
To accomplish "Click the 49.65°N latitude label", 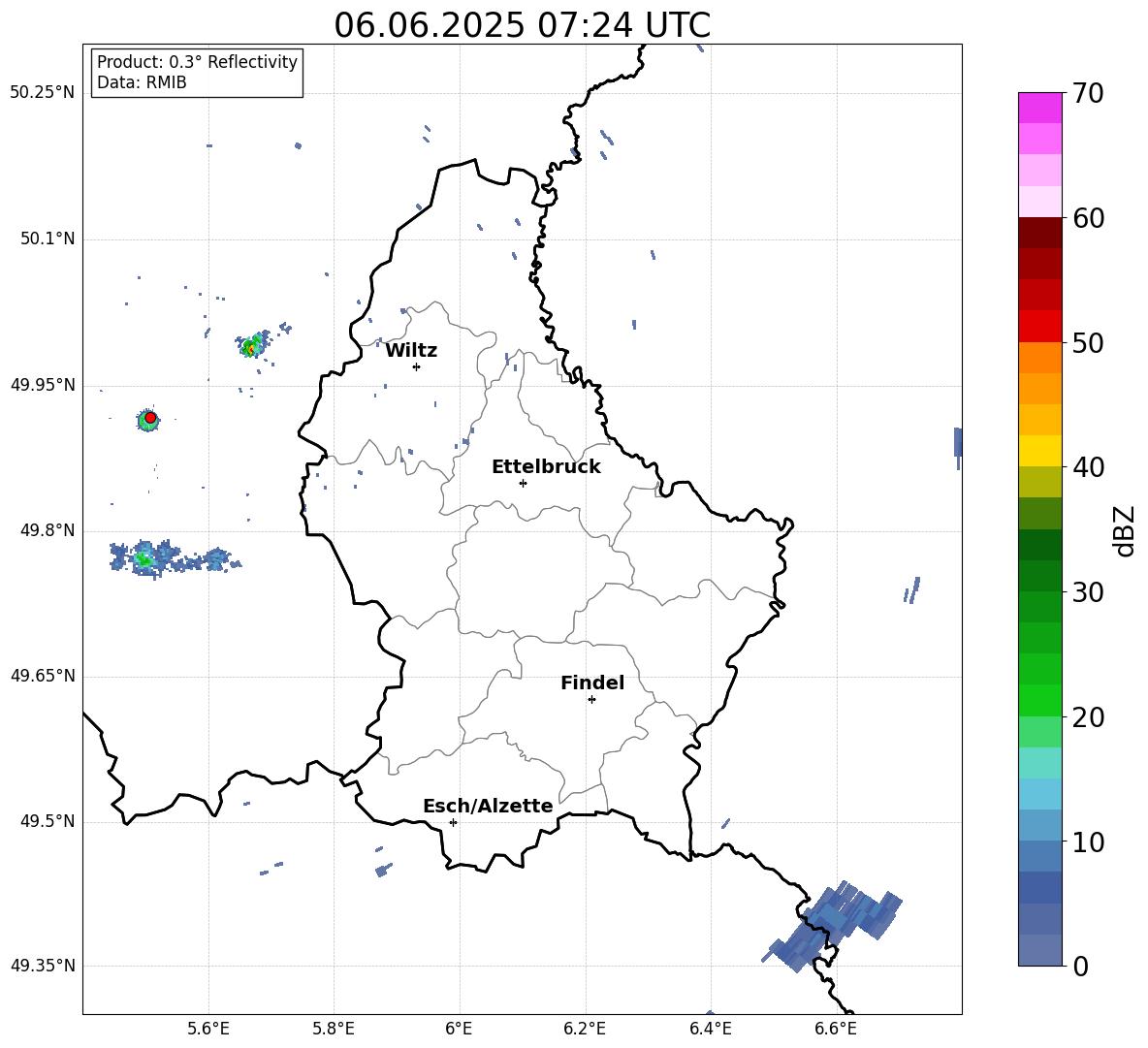I will 43,675.
